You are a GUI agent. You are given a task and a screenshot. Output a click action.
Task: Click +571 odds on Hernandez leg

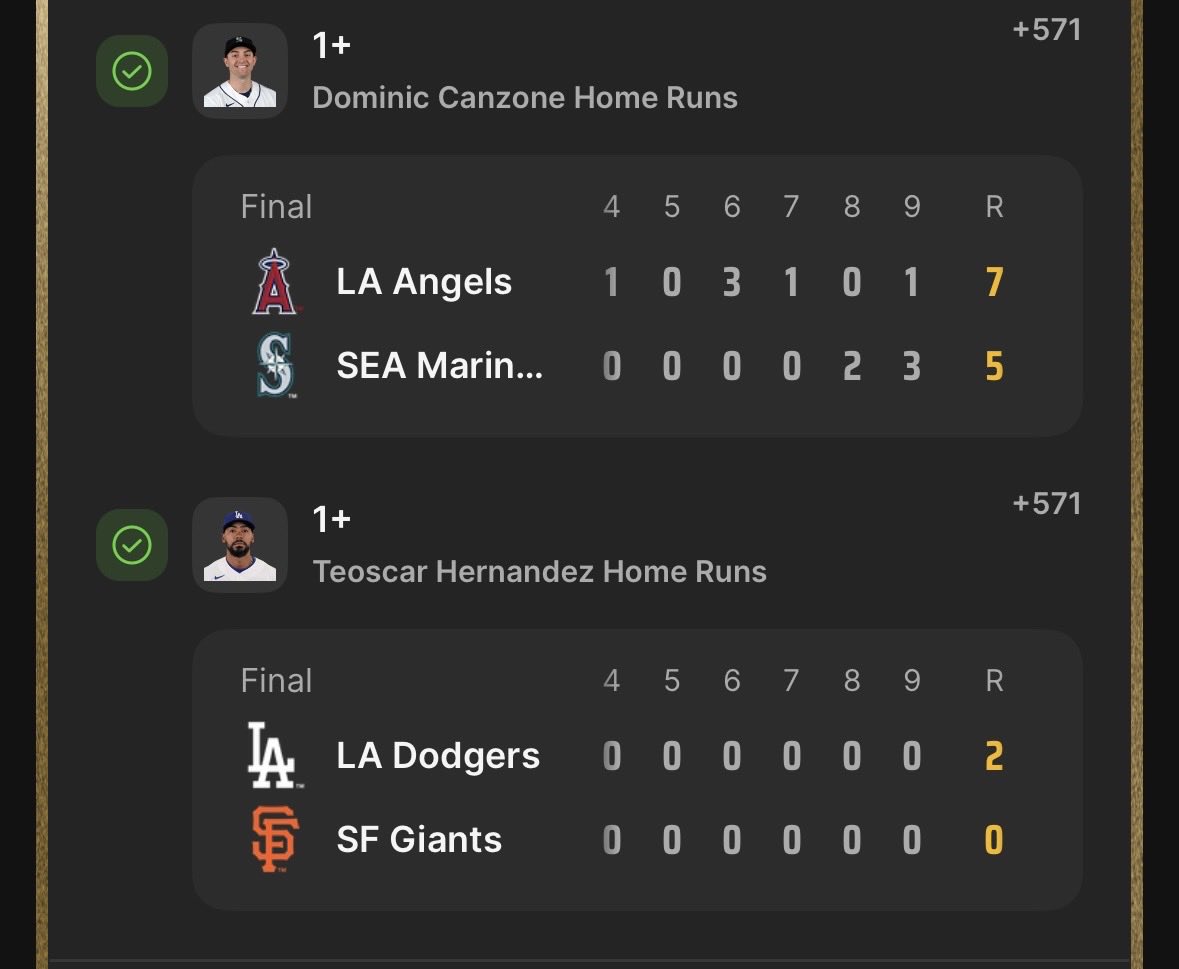tap(1047, 504)
